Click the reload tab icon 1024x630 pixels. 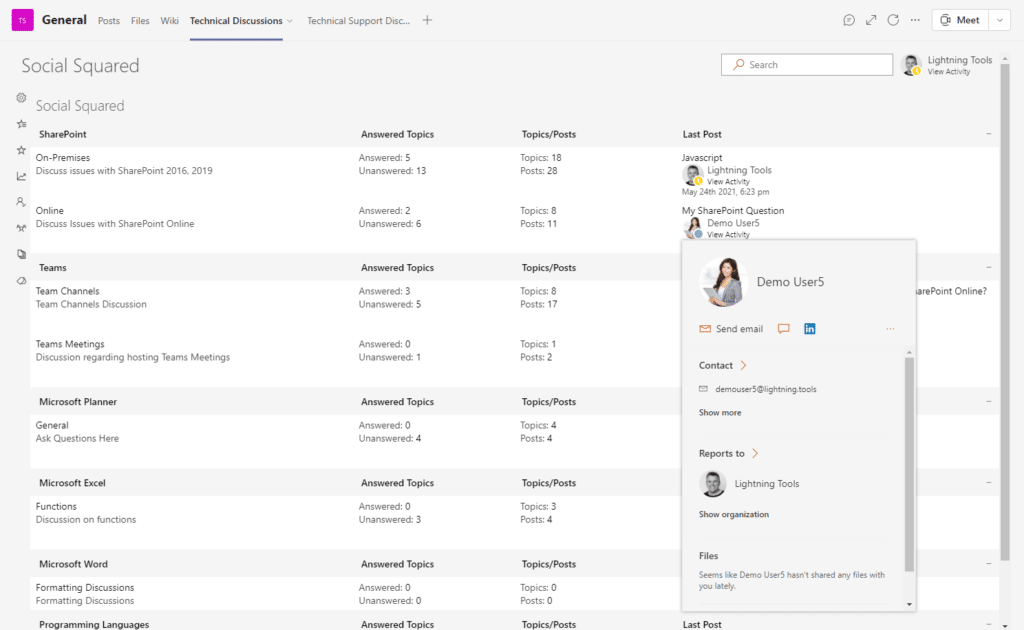pyautogui.click(x=893, y=20)
